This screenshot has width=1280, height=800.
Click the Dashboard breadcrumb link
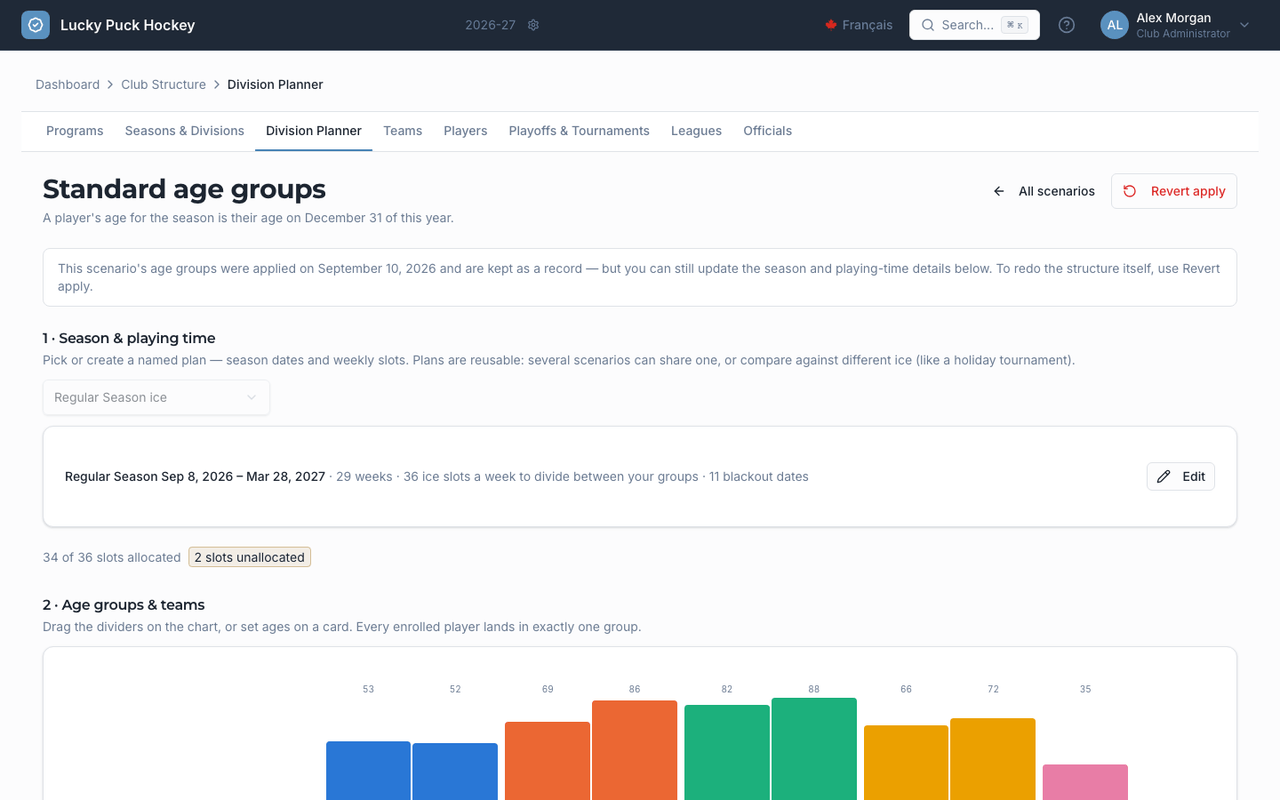click(67, 85)
